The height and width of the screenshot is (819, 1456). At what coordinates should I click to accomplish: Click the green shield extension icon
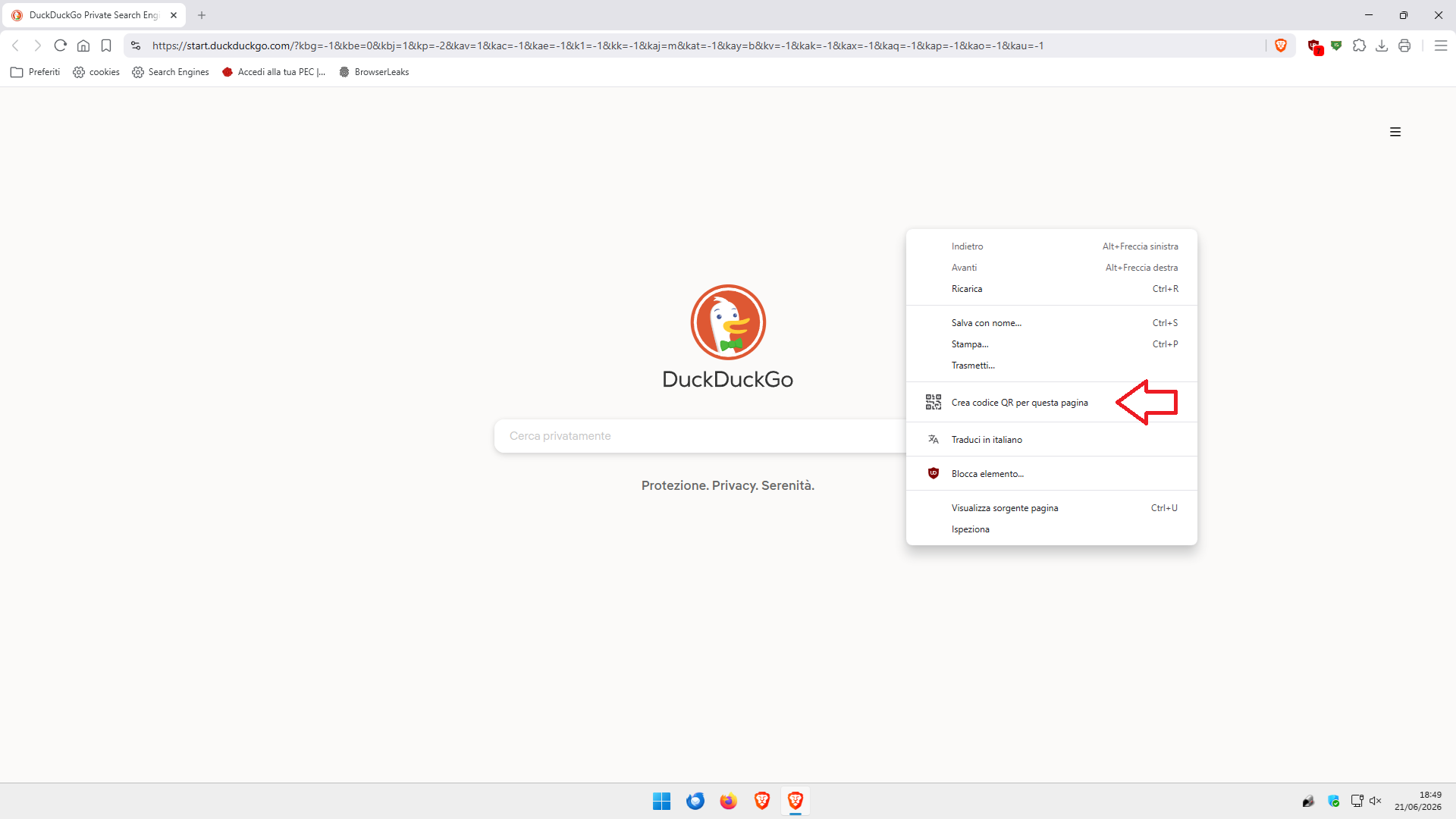1336,45
